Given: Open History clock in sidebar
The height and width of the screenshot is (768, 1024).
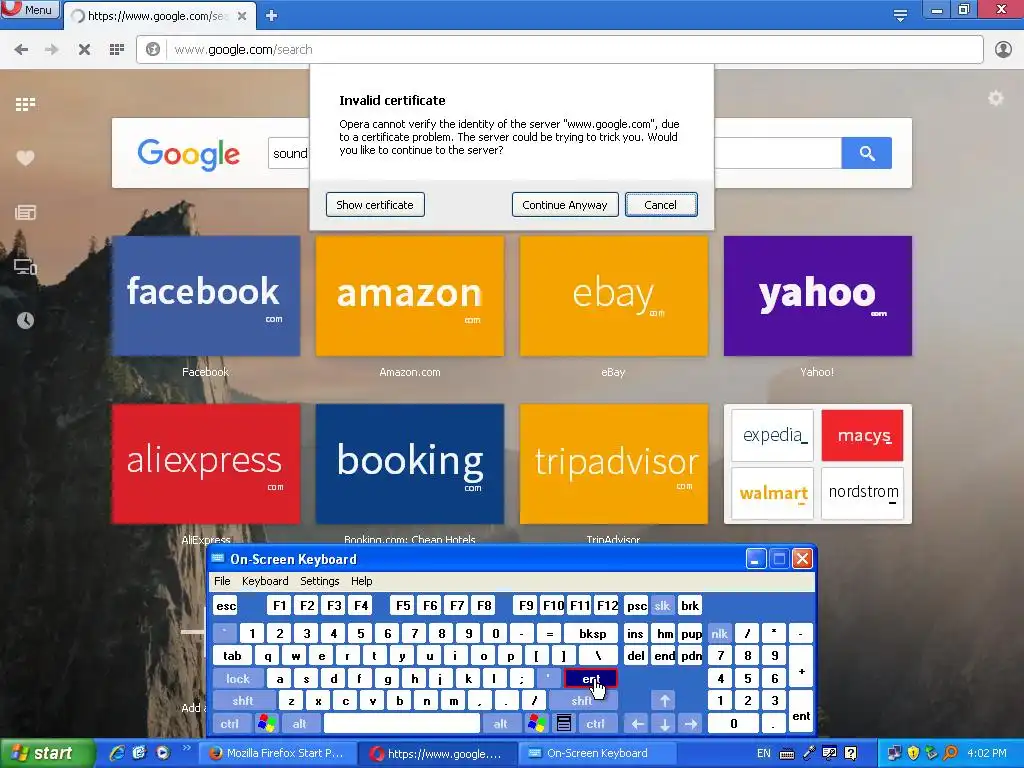Looking at the screenshot, I should [25, 320].
